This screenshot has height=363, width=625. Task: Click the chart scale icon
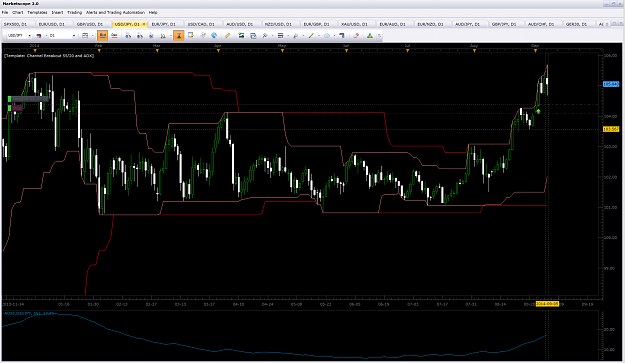click(151, 36)
